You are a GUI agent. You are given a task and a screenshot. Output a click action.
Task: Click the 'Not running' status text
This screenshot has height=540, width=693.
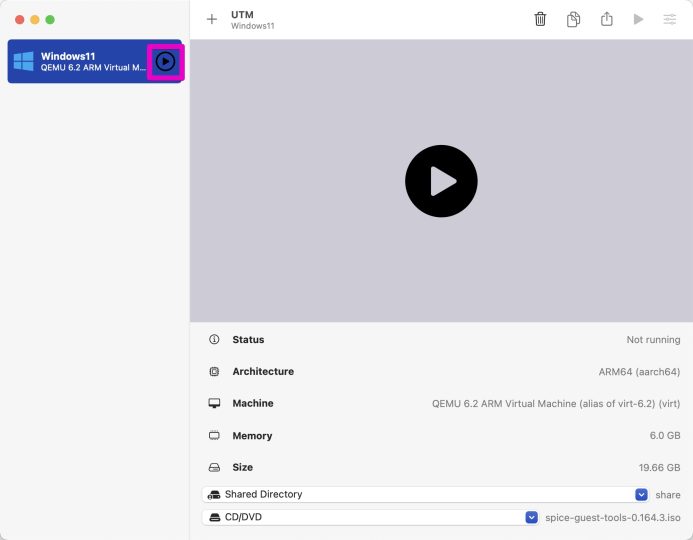[x=653, y=339]
